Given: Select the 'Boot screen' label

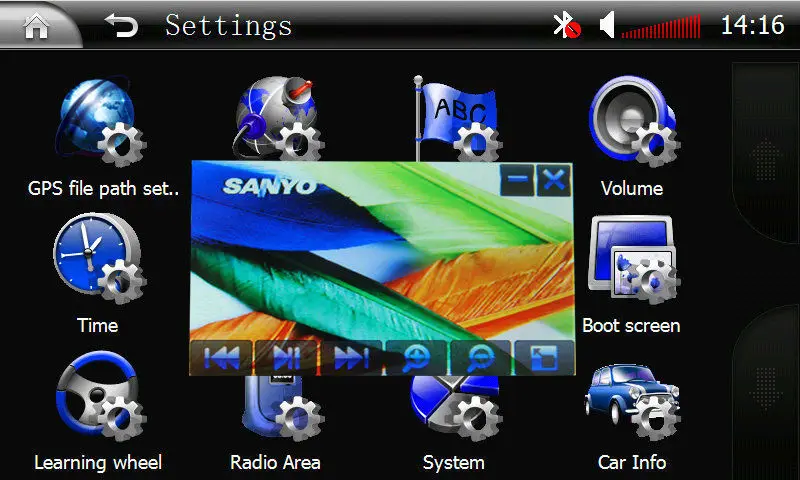Looking at the screenshot, I should tap(631, 325).
